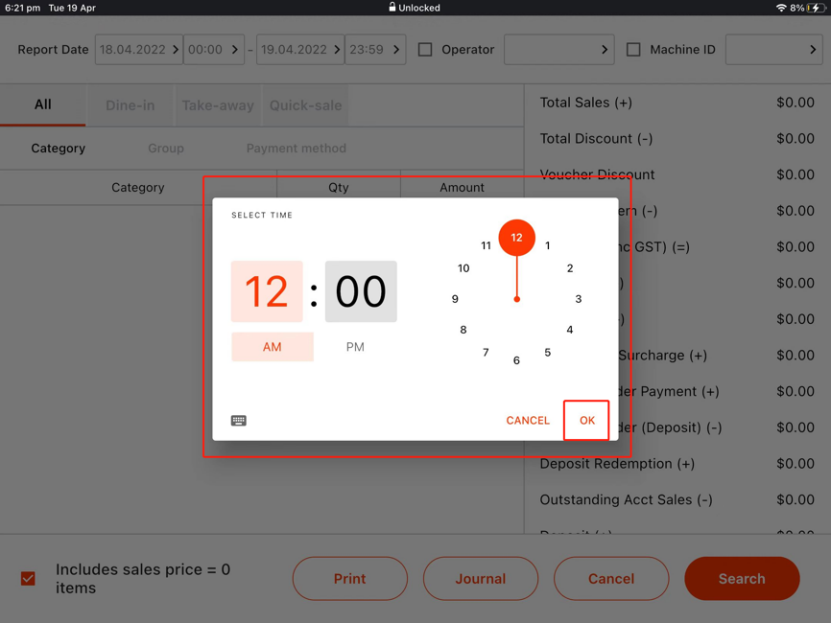Switch to the Payment method tab

point(296,148)
